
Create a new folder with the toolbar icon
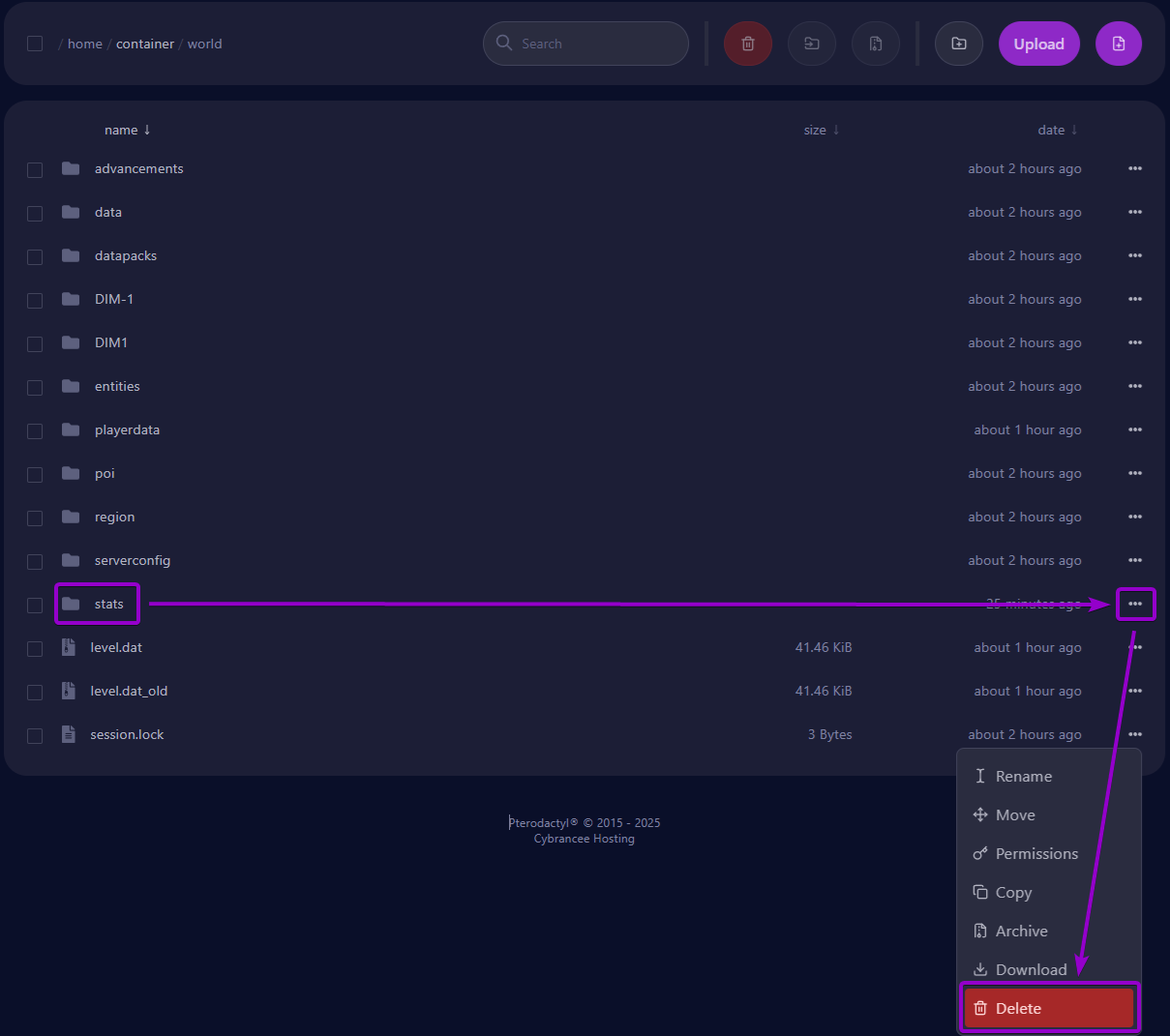coord(959,44)
